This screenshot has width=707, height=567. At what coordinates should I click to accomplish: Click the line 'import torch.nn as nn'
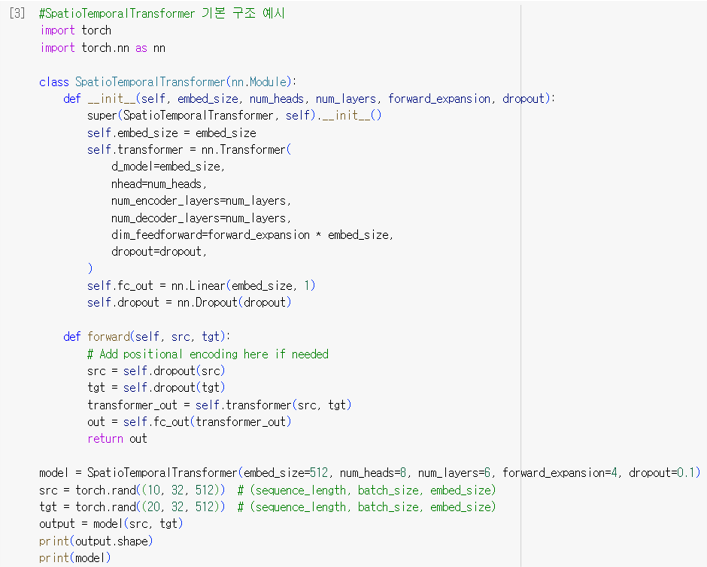[103, 47]
